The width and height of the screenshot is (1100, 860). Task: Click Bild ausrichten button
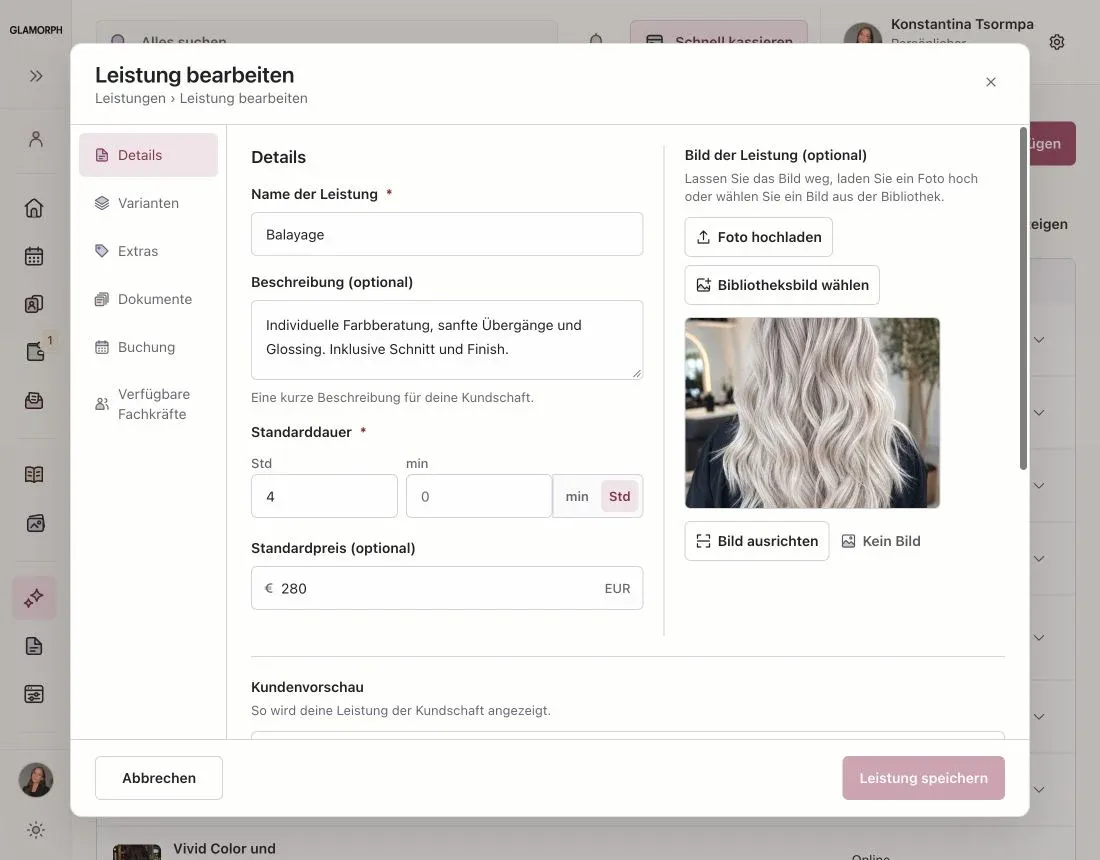click(756, 541)
